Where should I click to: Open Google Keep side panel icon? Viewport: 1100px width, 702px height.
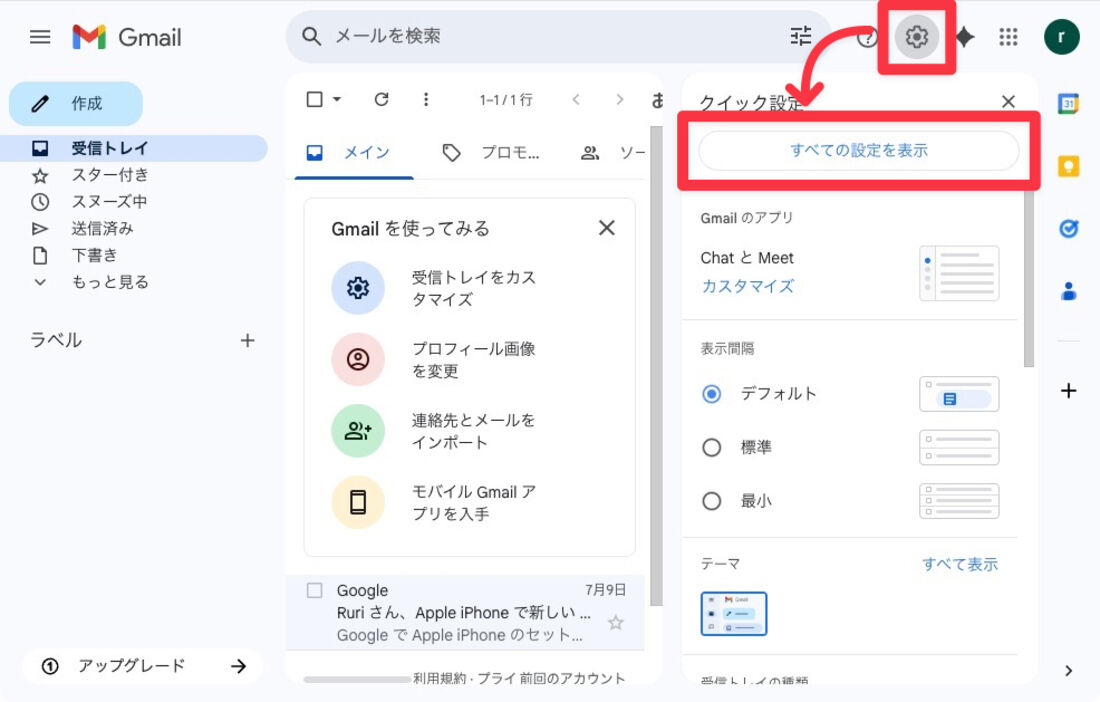click(1068, 166)
